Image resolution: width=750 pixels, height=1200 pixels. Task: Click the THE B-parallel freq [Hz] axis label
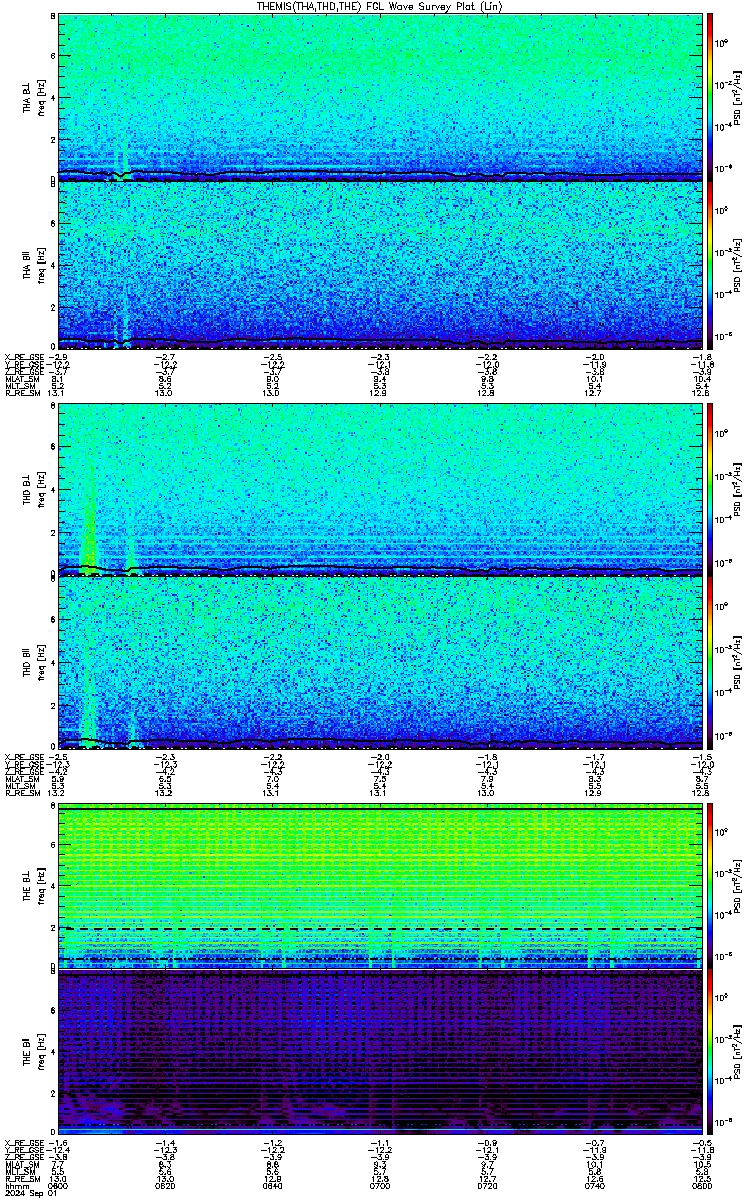pos(43,1053)
